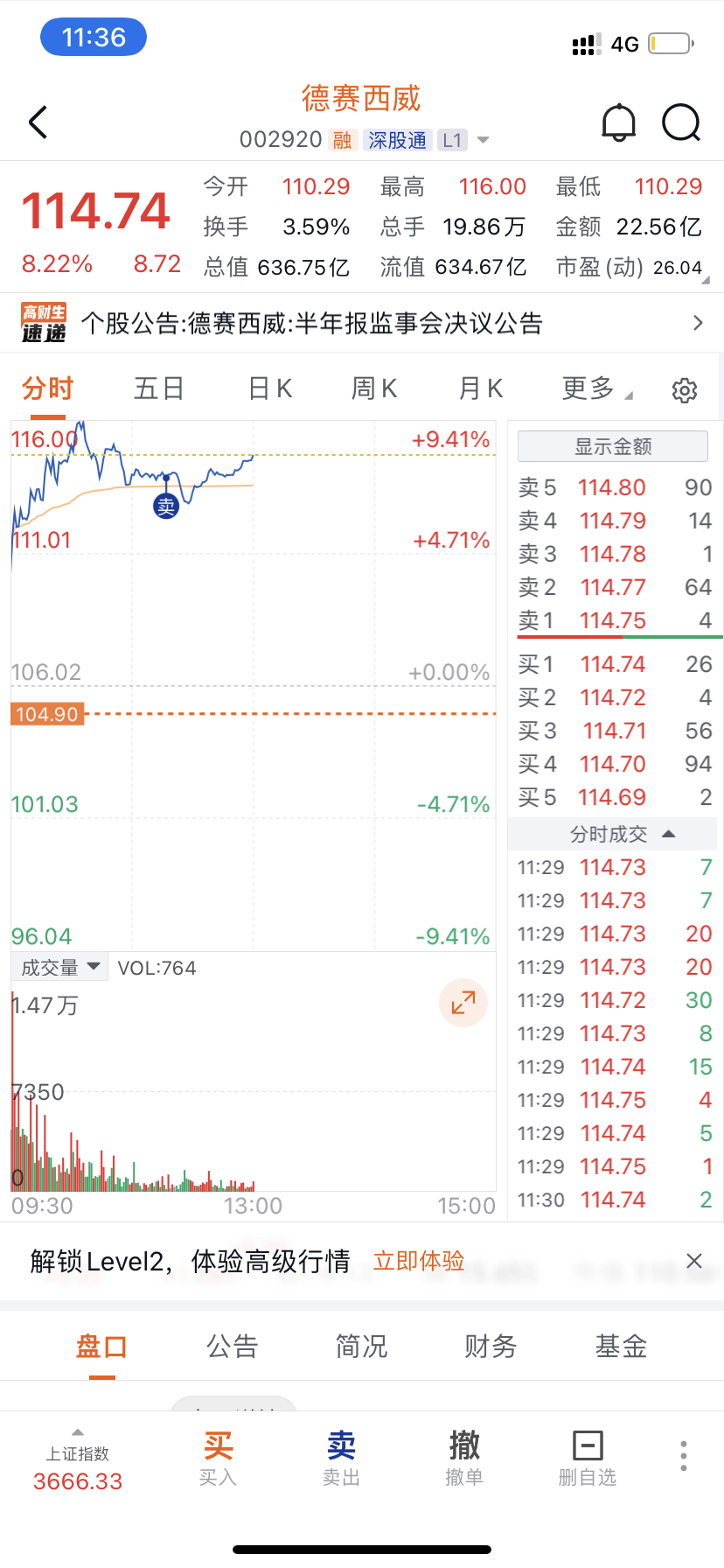Image resolution: width=724 pixels, height=1568 pixels.
Task: Click the 删自选 remove-watchlist icon
Action: click(x=588, y=1458)
